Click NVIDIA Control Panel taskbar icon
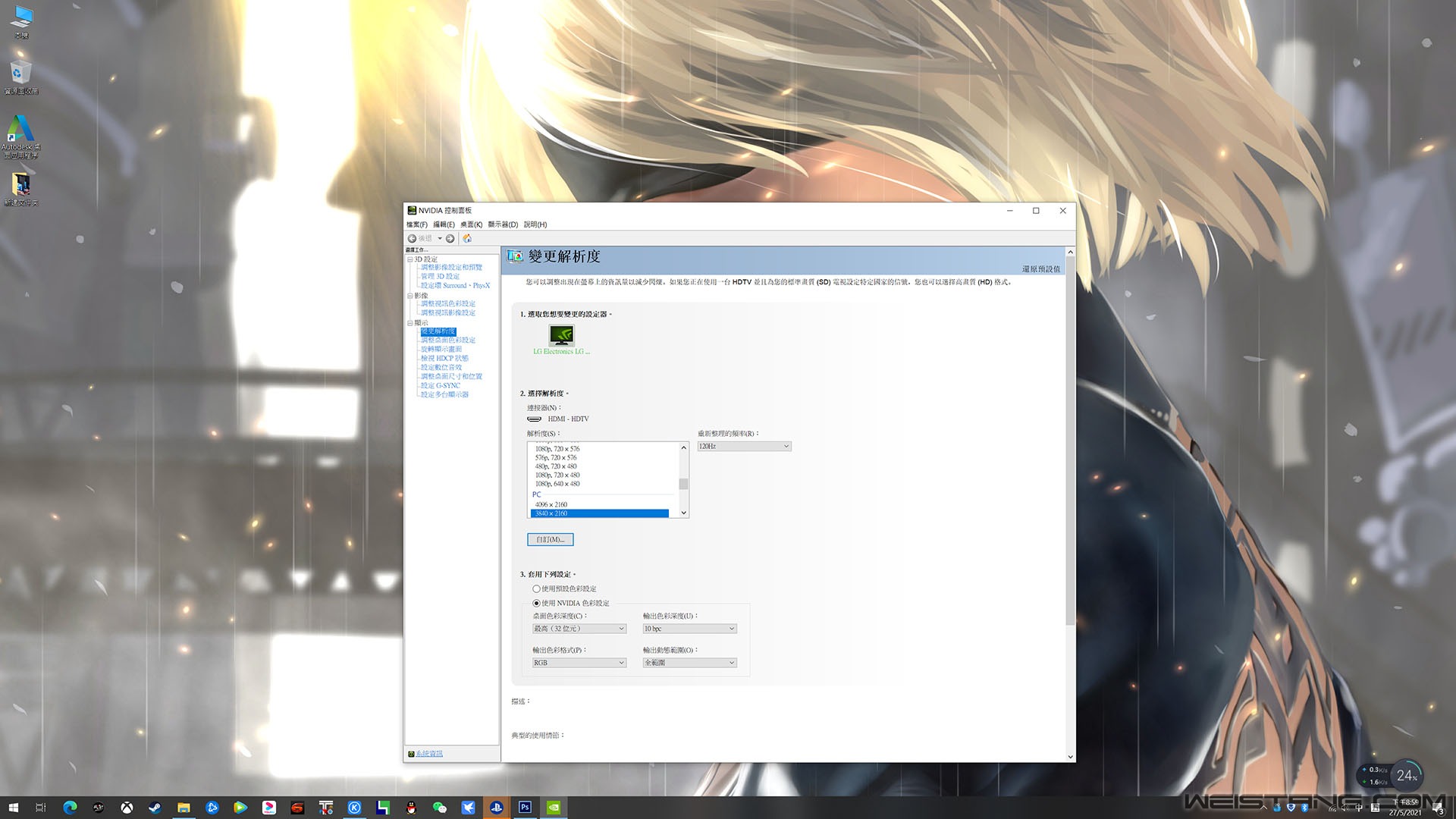The image size is (1456, 819). tap(554, 808)
